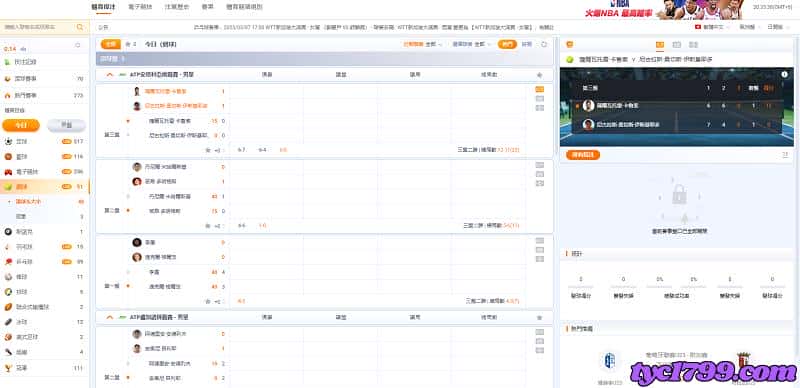
Task: Click the refresh icon beside the 0.14 balance
Action: pyautogui.click(x=78, y=45)
